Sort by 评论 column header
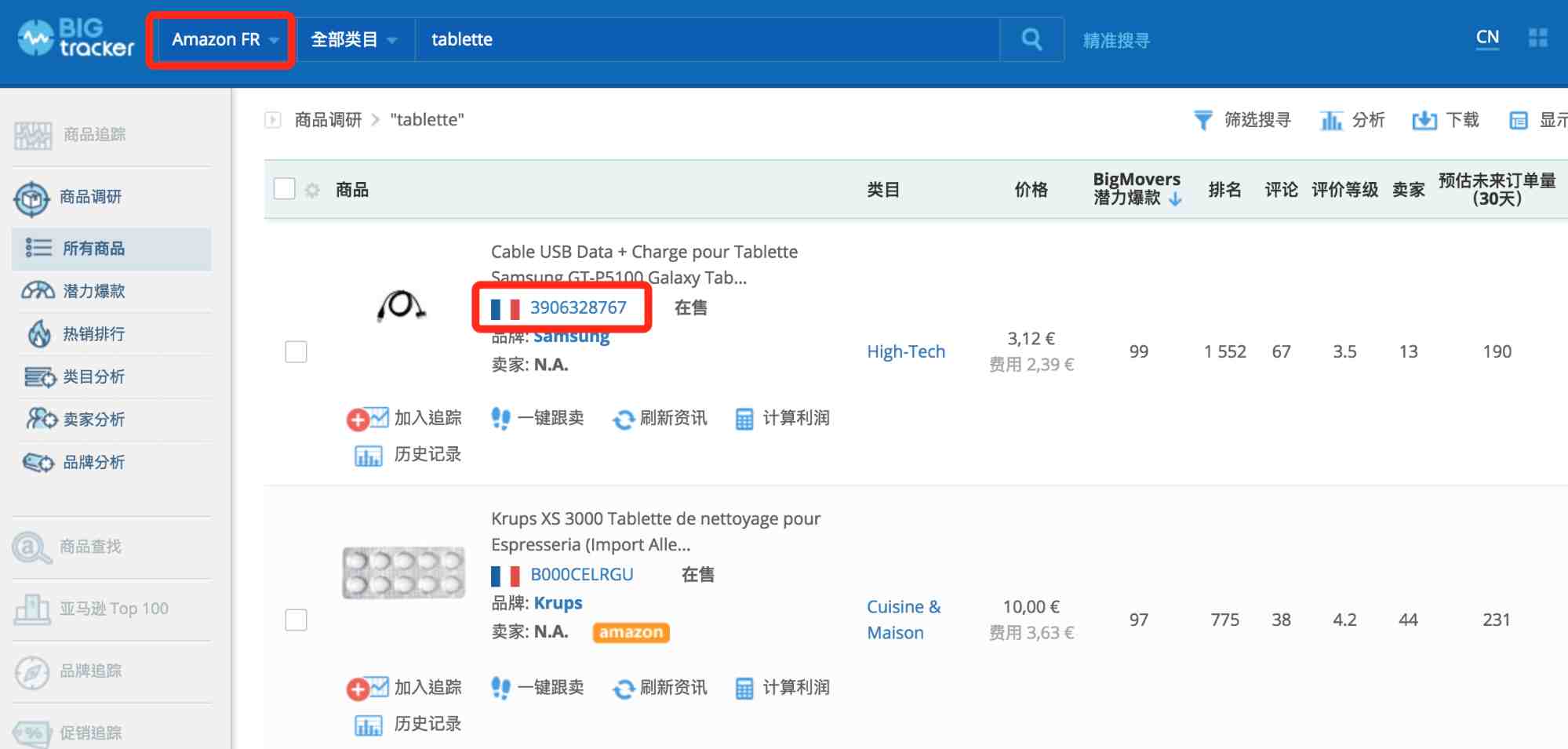Image resolution: width=1568 pixels, height=749 pixels. 1281,189
